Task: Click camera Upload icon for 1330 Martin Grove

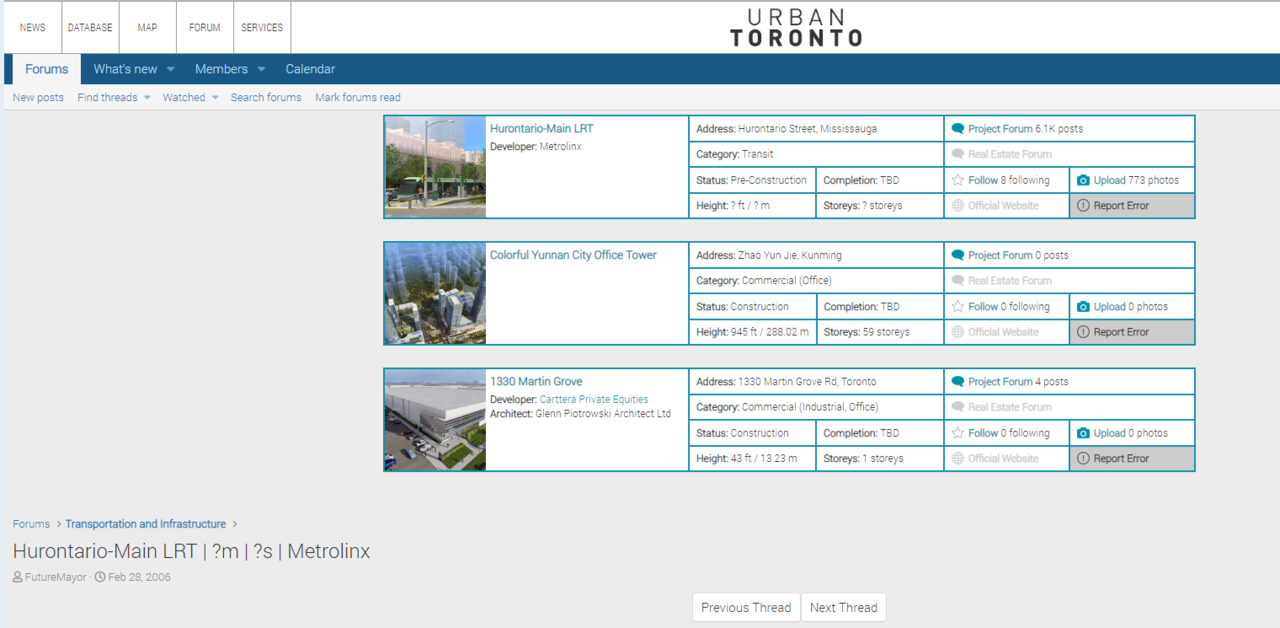Action: pos(1083,433)
